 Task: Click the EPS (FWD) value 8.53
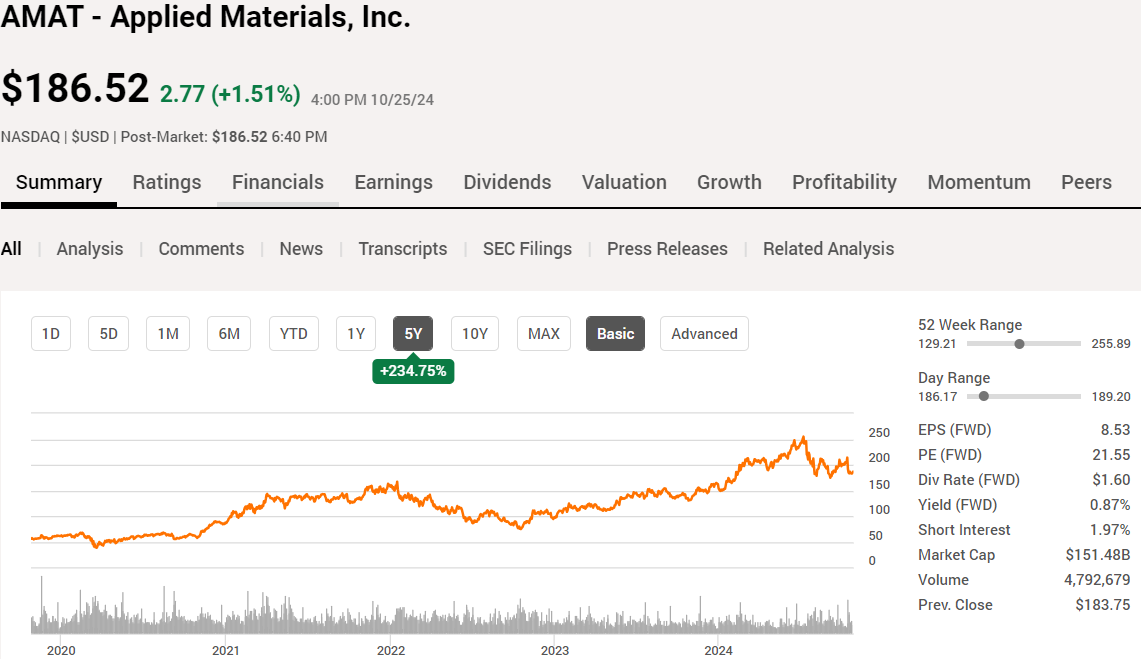click(x=1116, y=430)
